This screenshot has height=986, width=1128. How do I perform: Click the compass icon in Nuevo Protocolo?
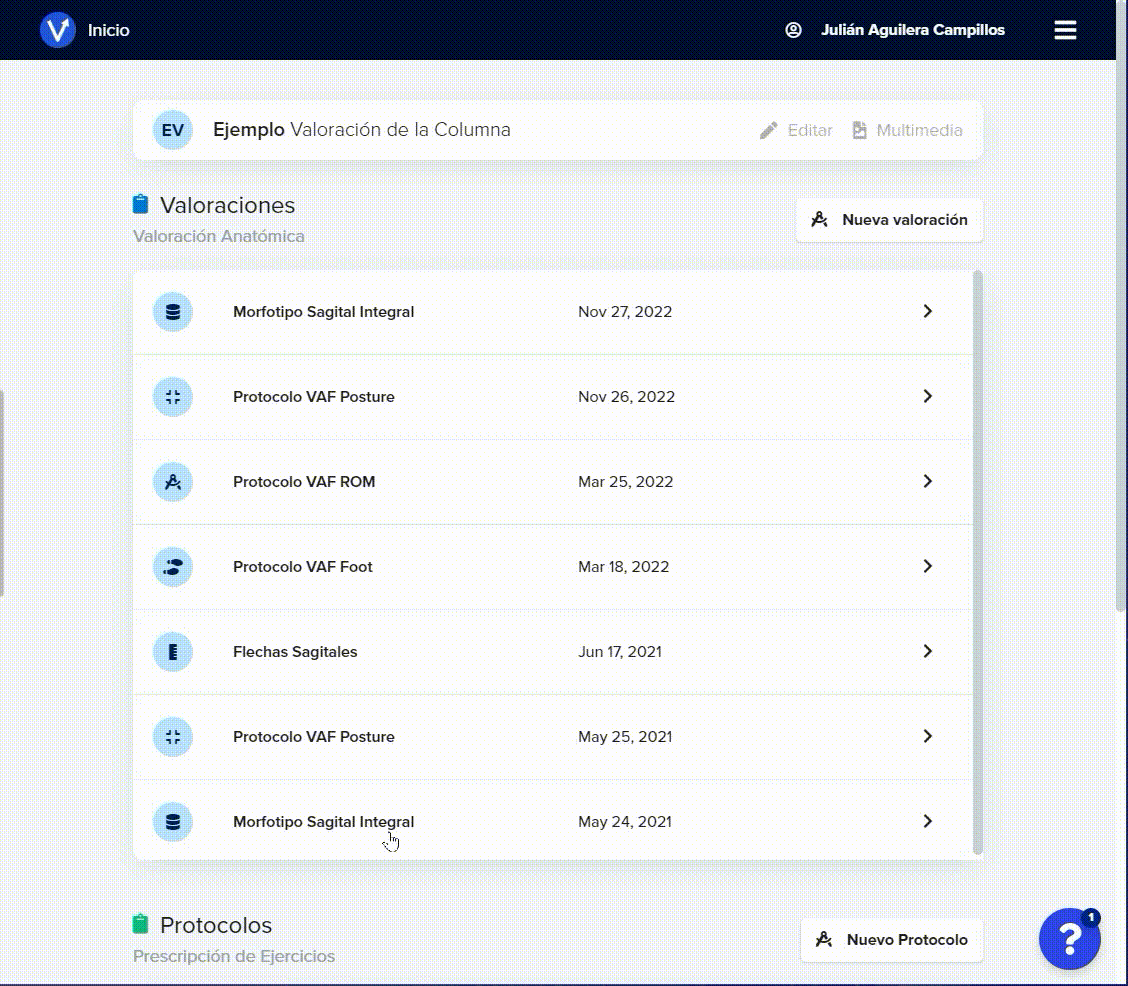tap(824, 940)
